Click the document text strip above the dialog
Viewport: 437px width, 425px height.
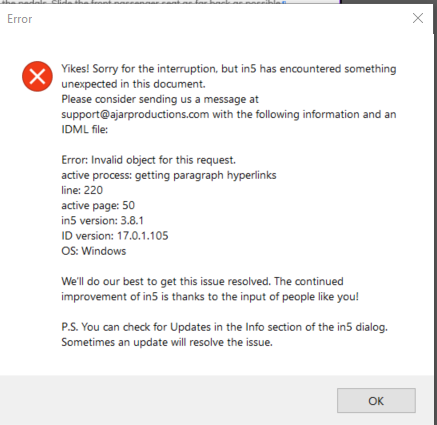pos(143,2)
